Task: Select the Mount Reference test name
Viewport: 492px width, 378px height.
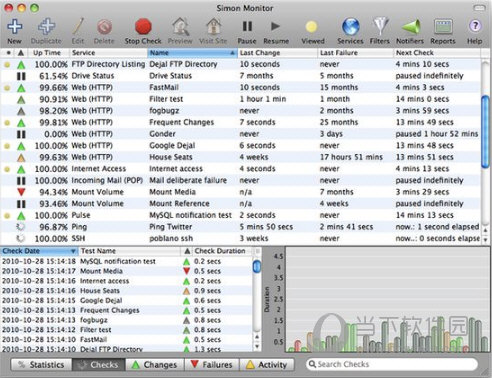Action: 179,204
